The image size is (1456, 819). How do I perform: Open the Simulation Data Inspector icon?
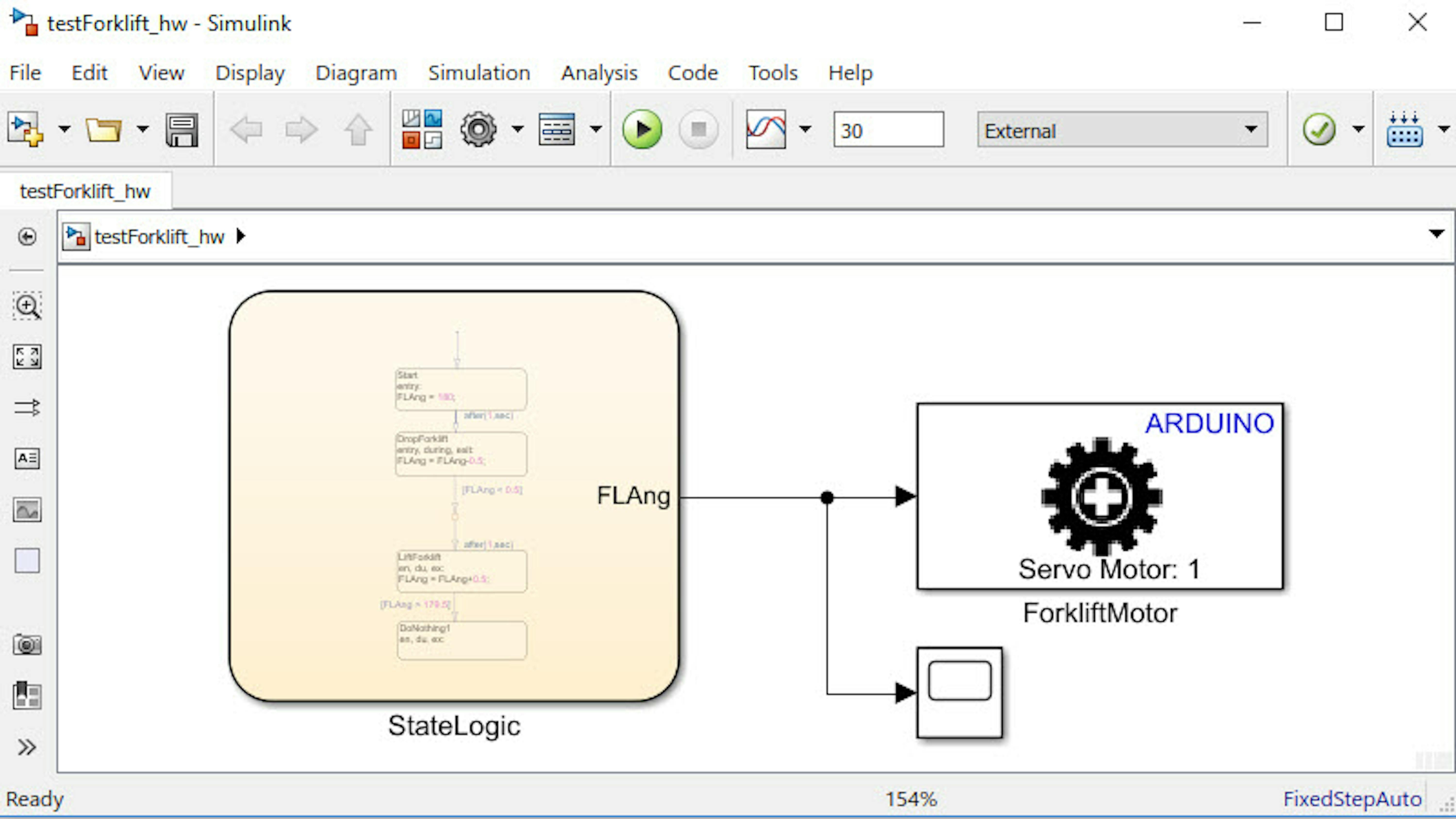coord(766,129)
